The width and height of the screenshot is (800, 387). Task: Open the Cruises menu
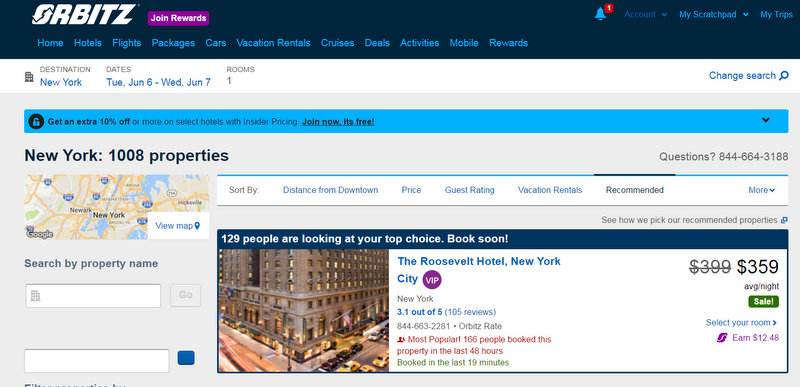coord(337,43)
